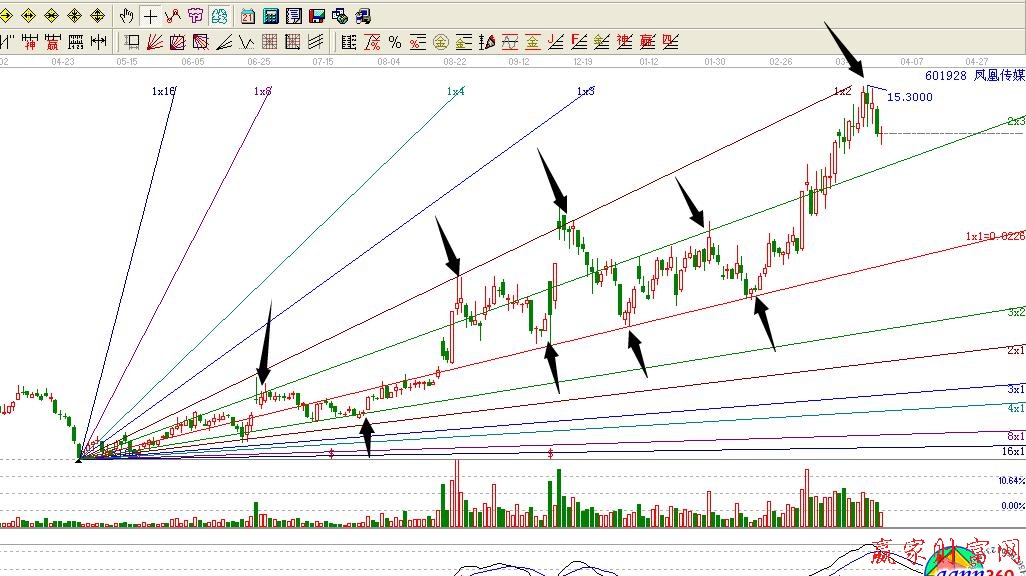Click the stock name 601928 凤凰传媒
1026x576 pixels.
coord(974,76)
